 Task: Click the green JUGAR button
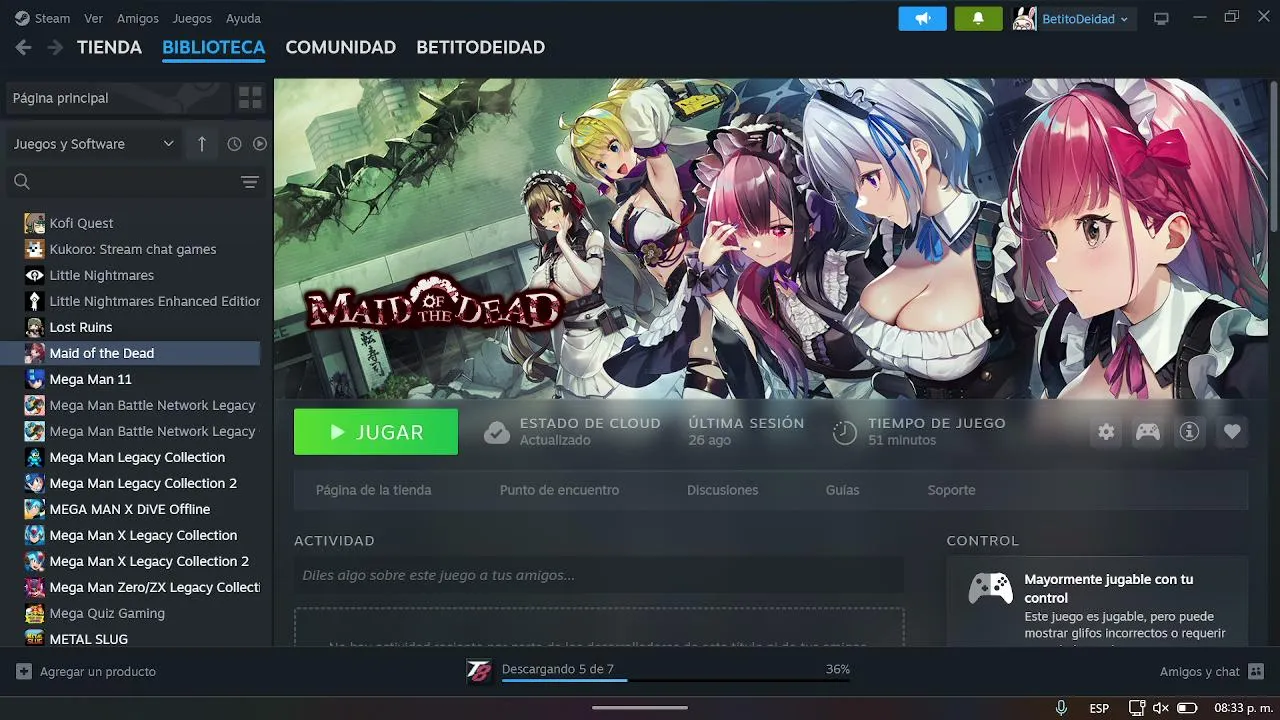(x=376, y=432)
